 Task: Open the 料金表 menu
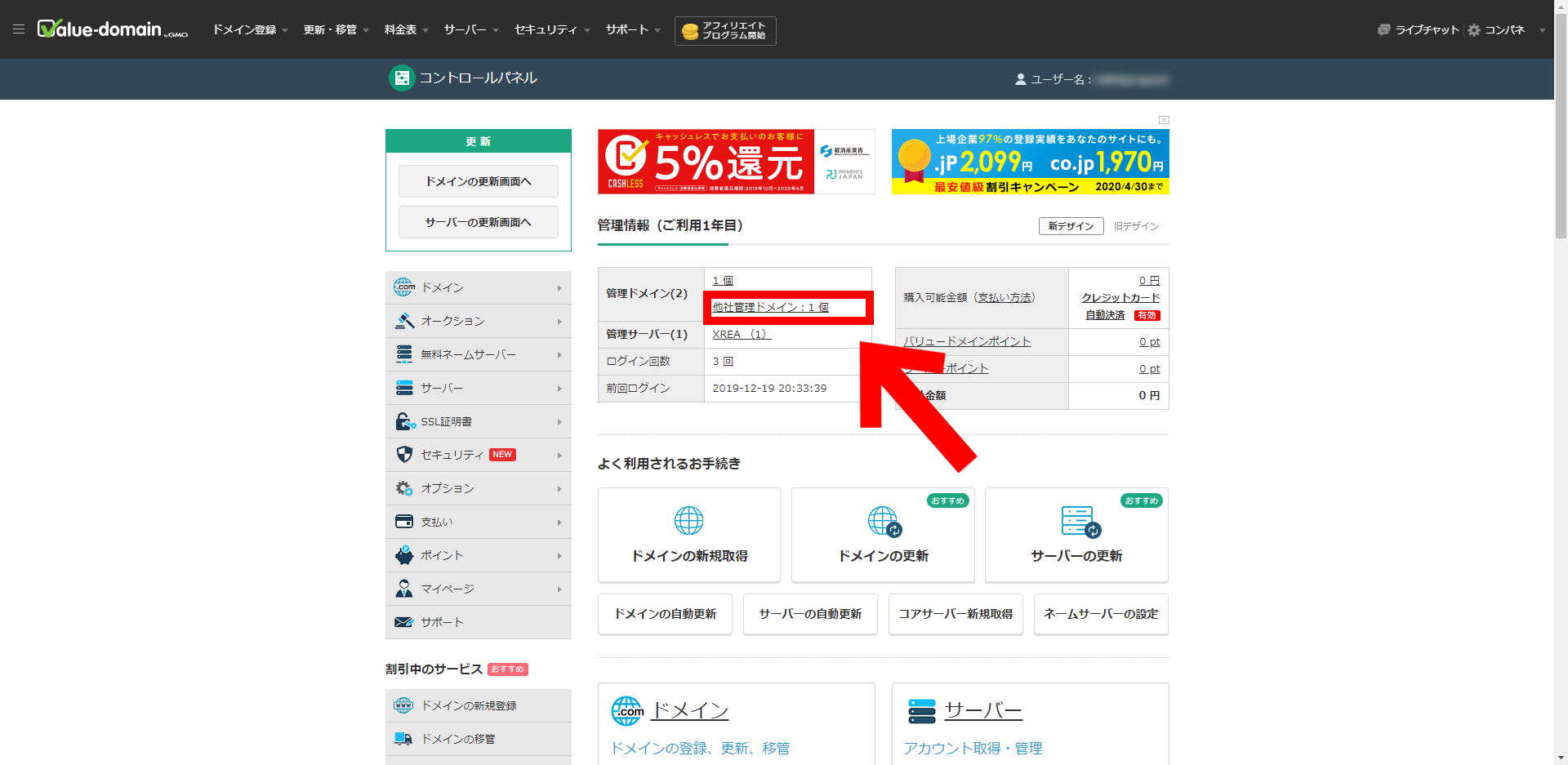click(x=406, y=29)
